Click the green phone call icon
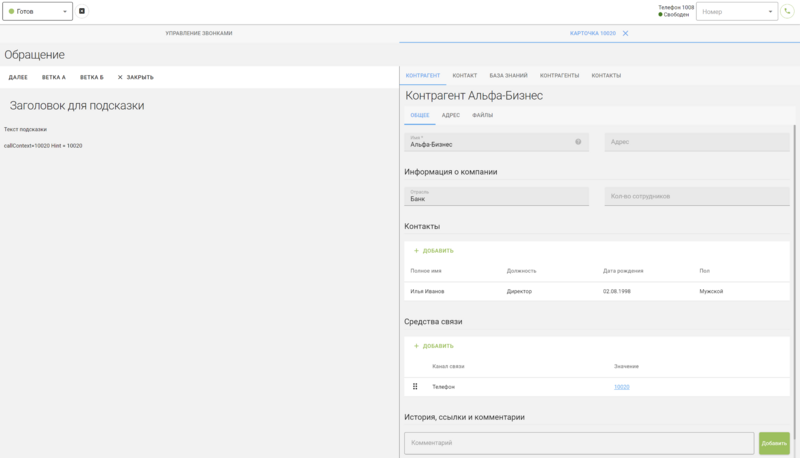The width and height of the screenshot is (800, 458). (x=788, y=12)
